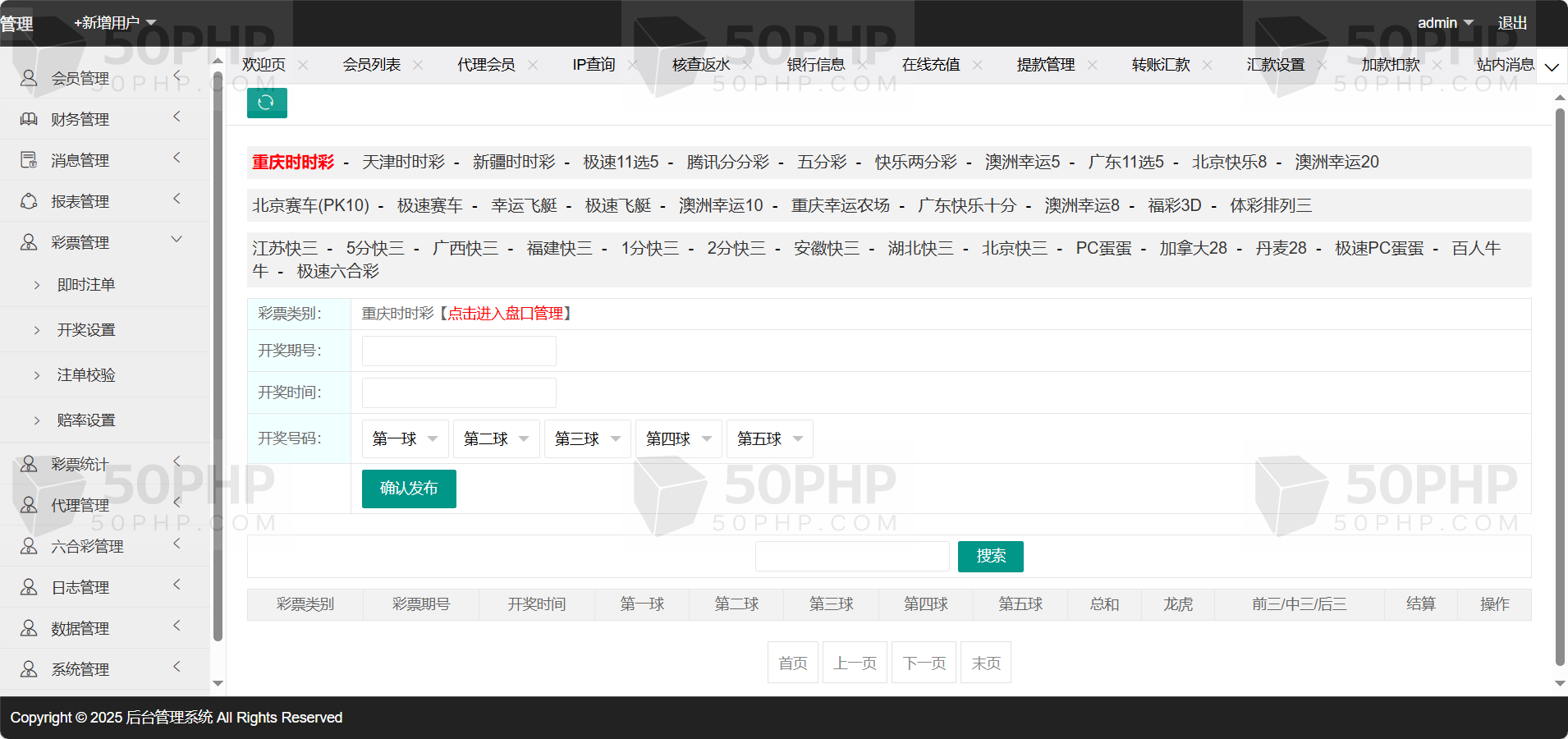1568x739 pixels.
Task: Select 北京赛车(PK10) lottery type
Action: (310, 205)
